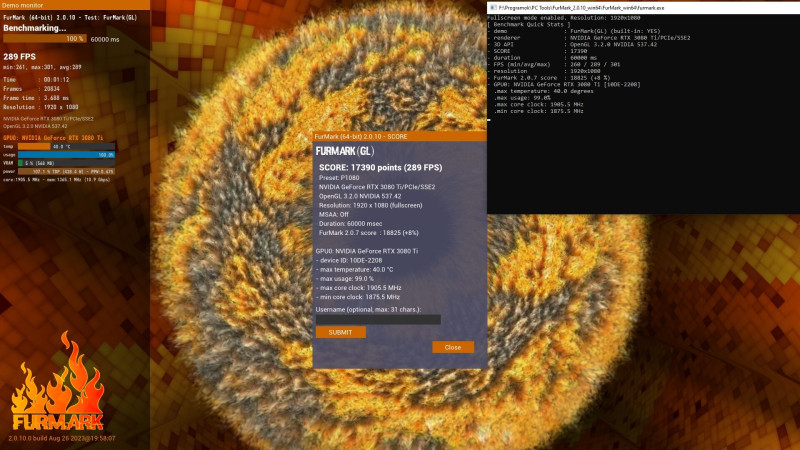The width and height of the screenshot is (800, 450).
Task: Click the build date text under FurMark logo
Action: (x=62, y=438)
